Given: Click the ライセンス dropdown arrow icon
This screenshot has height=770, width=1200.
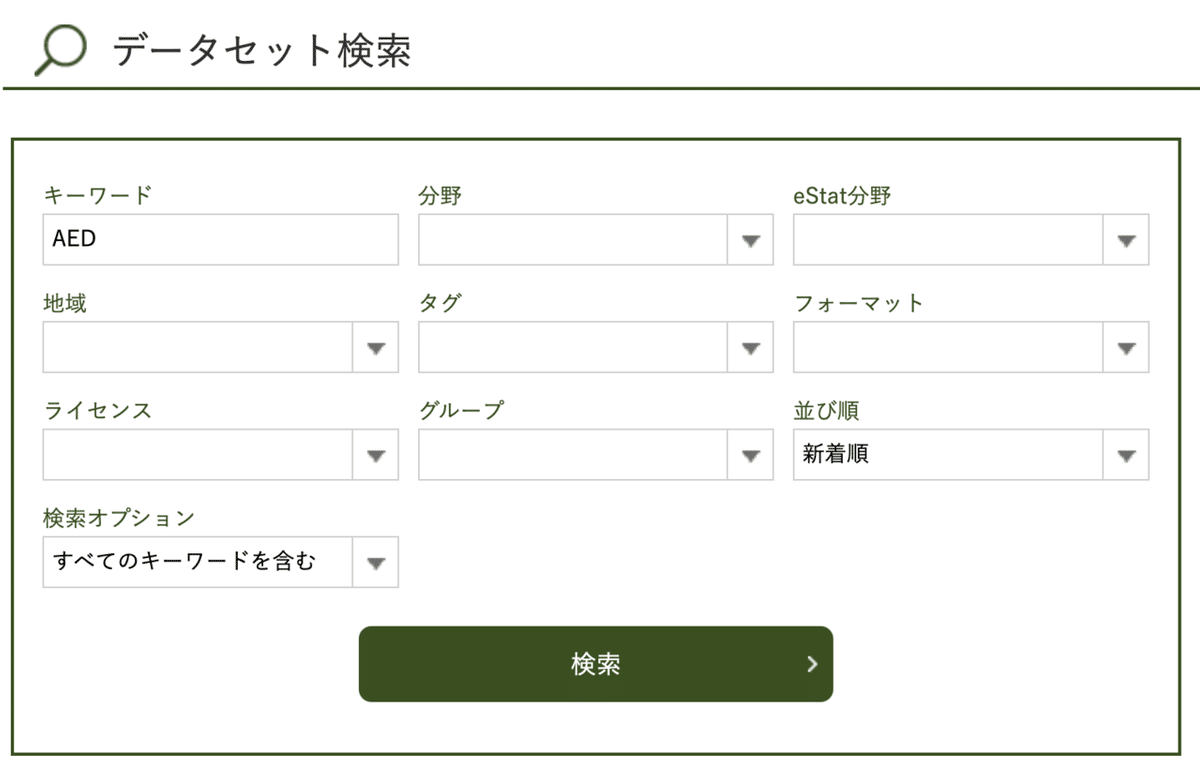Looking at the screenshot, I should pyautogui.click(x=376, y=454).
